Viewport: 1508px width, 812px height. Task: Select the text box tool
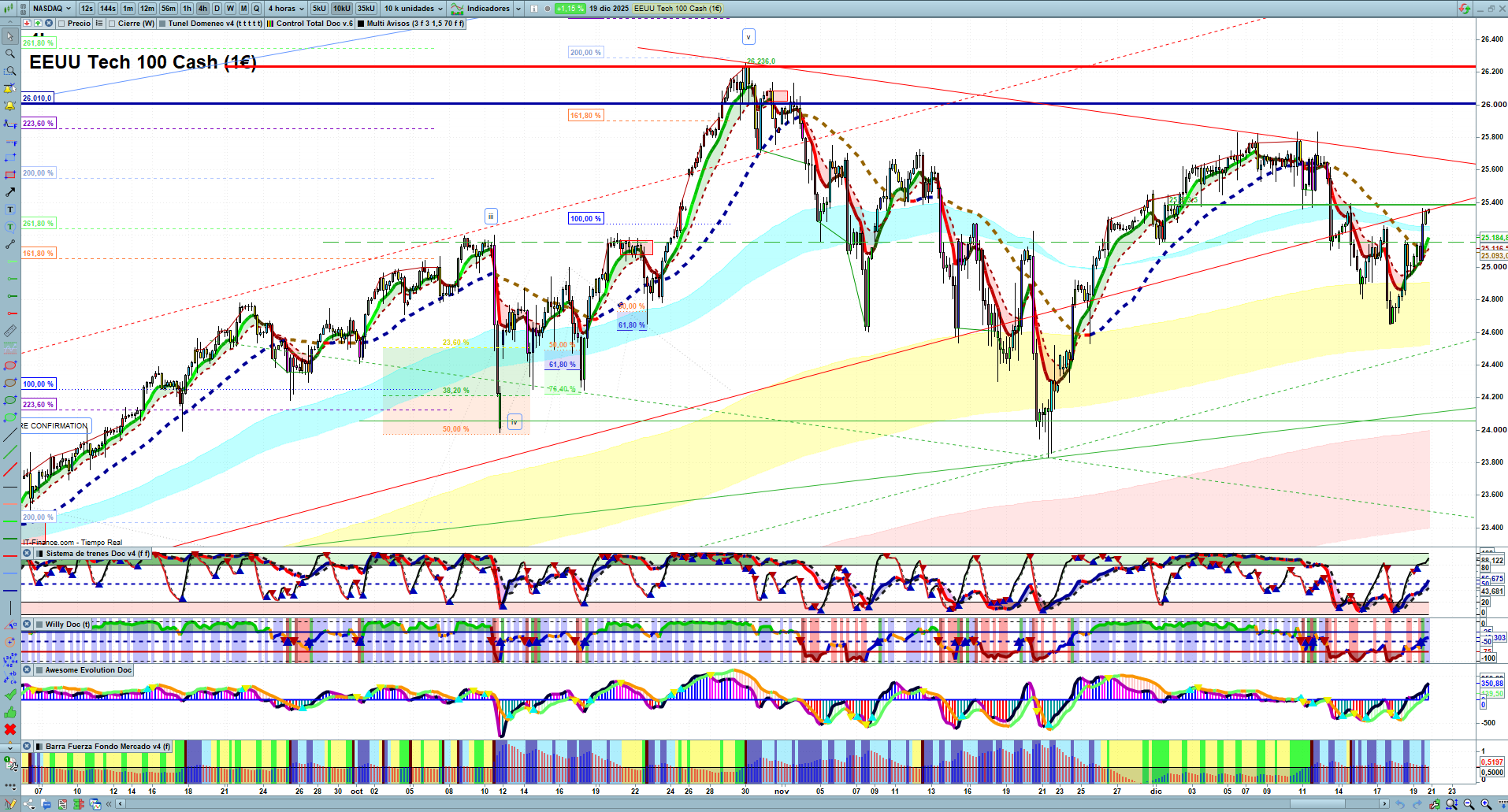point(10,209)
